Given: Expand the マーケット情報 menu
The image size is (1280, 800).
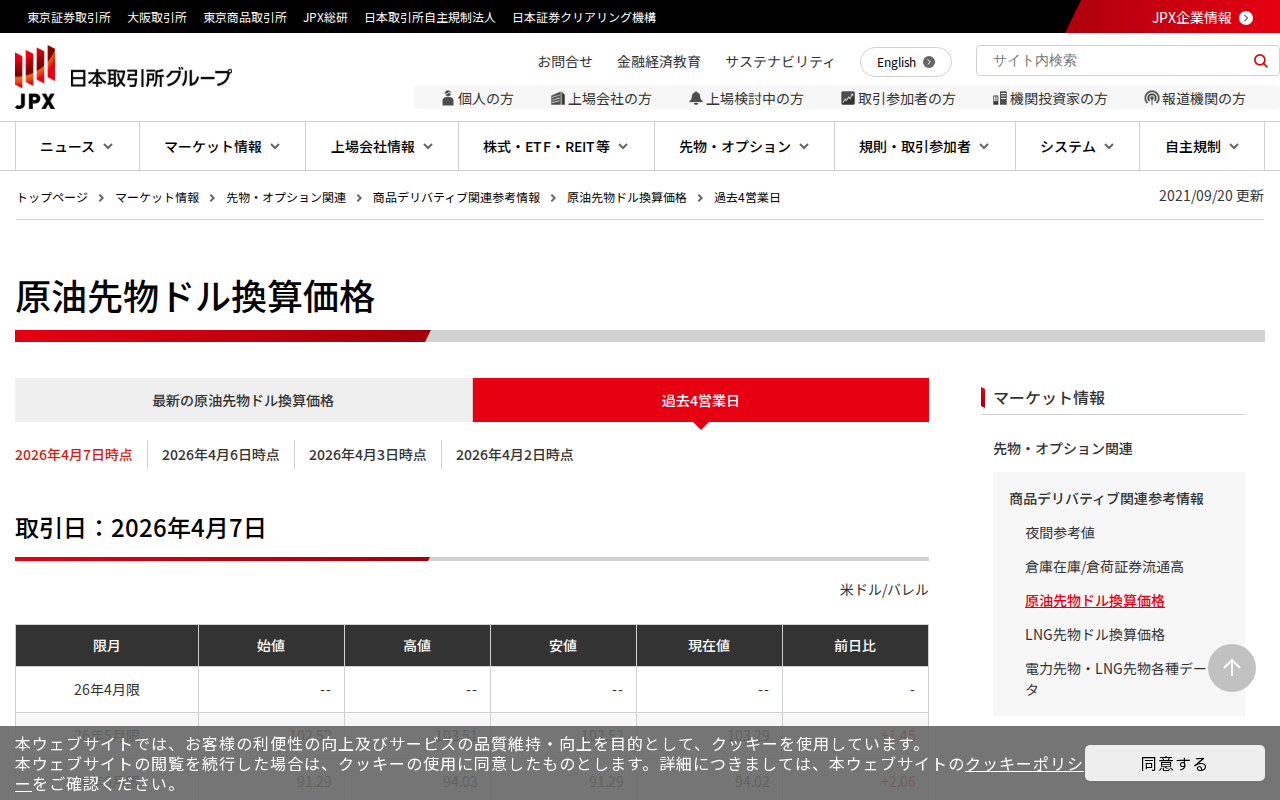Looking at the screenshot, I should (222, 146).
